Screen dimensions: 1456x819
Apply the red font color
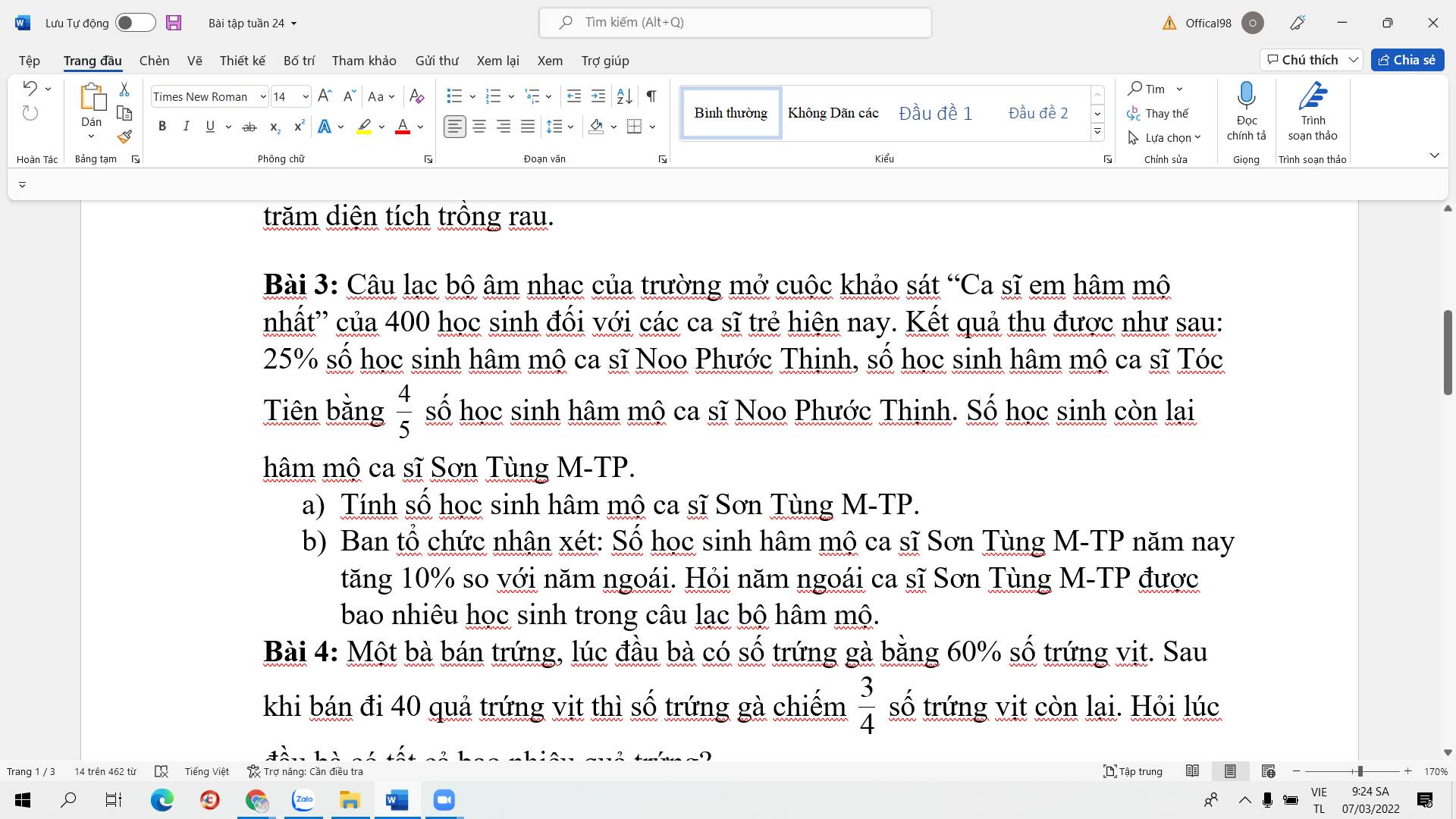click(403, 127)
